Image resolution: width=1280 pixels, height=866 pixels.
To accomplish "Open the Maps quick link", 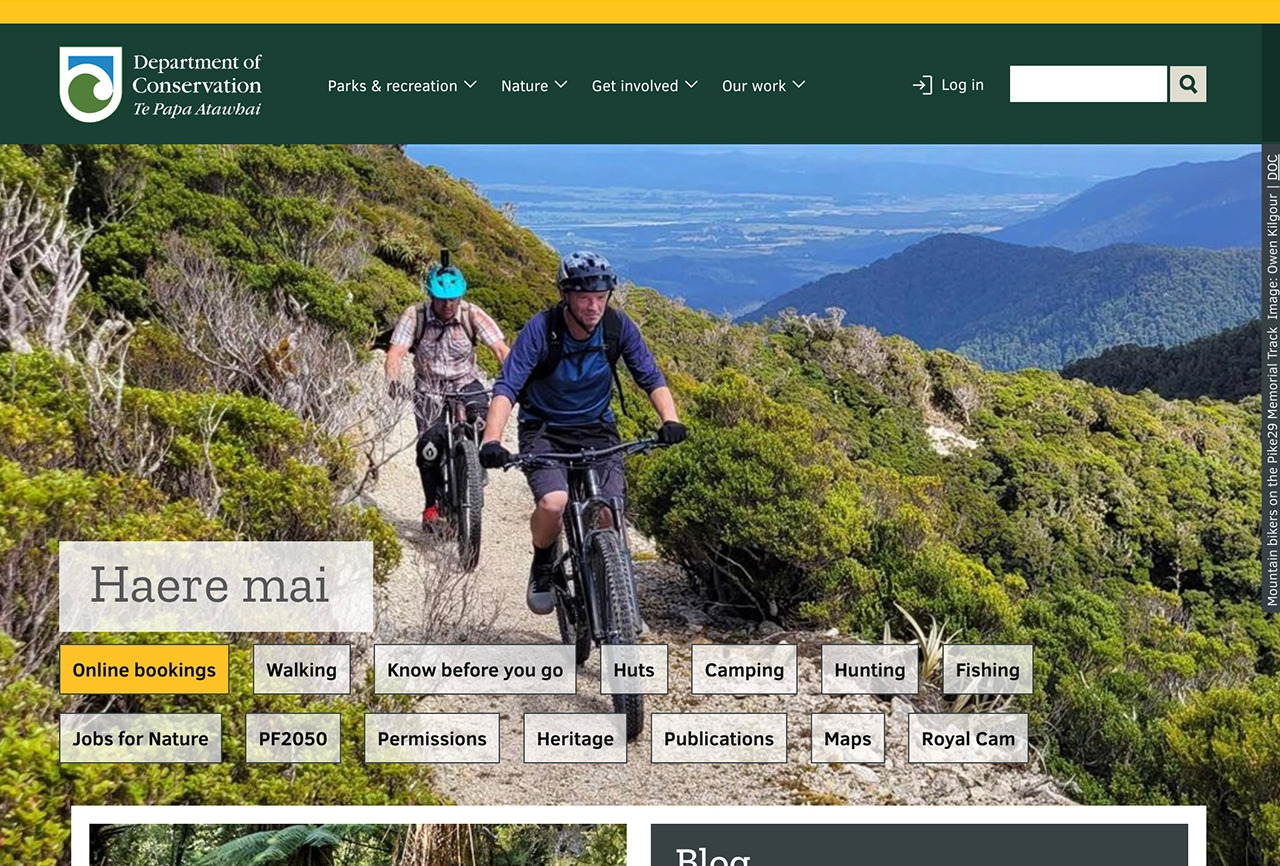I will [x=848, y=739].
